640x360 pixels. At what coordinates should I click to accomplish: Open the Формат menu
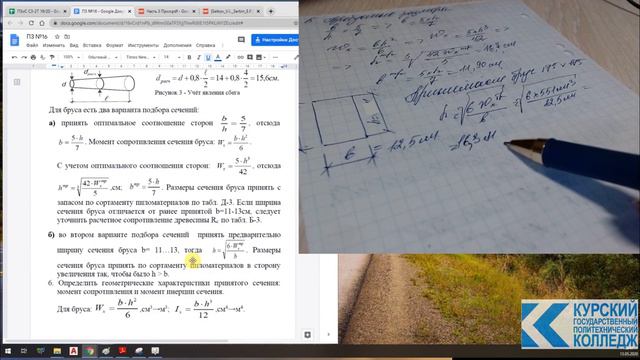click(x=114, y=45)
